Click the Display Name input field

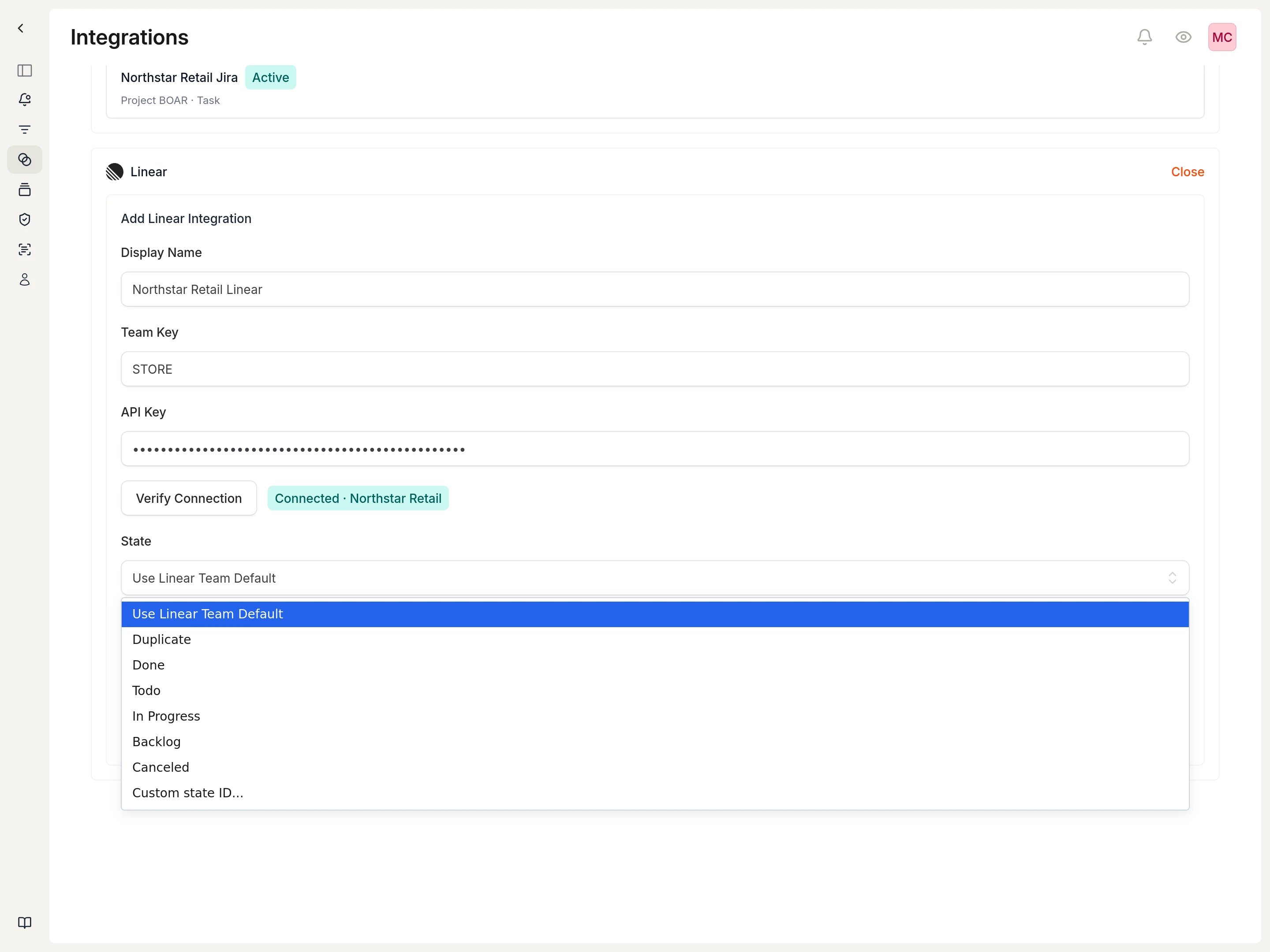654,289
